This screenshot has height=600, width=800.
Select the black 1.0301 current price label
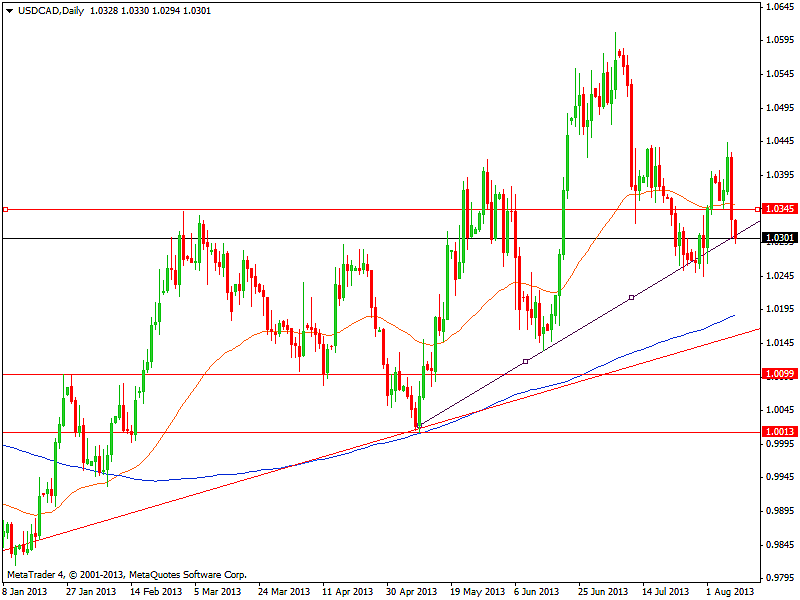(x=779, y=238)
